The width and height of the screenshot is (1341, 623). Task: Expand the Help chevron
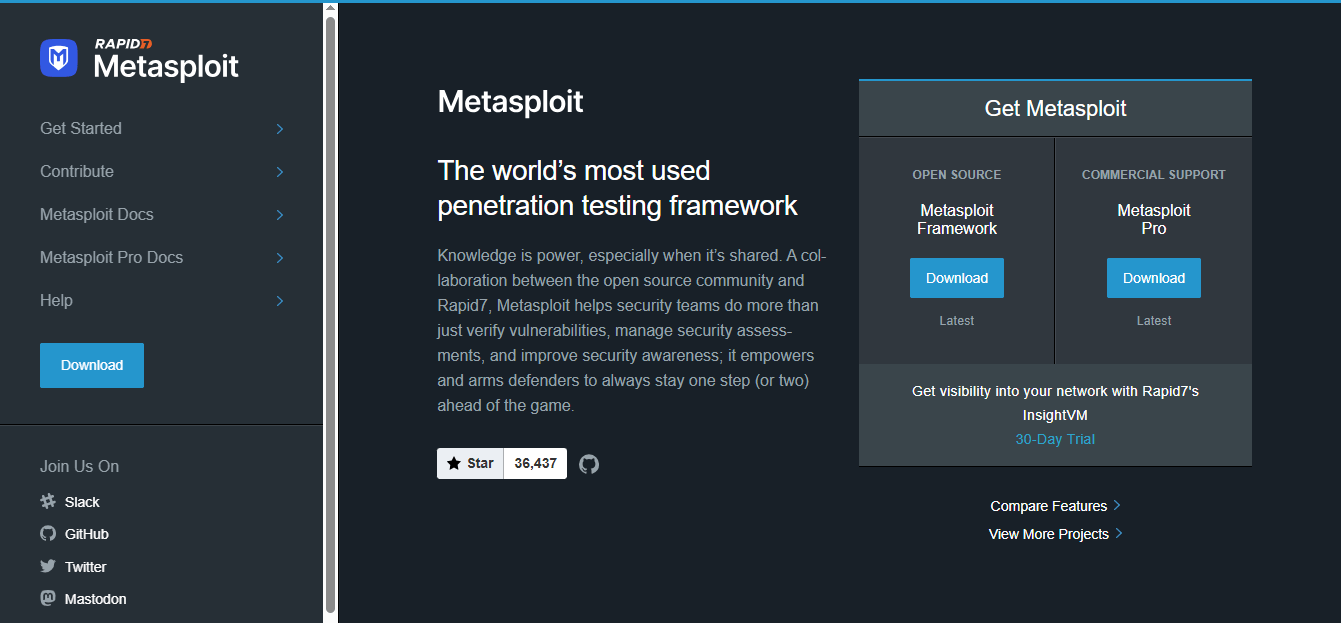(x=280, y=301)
